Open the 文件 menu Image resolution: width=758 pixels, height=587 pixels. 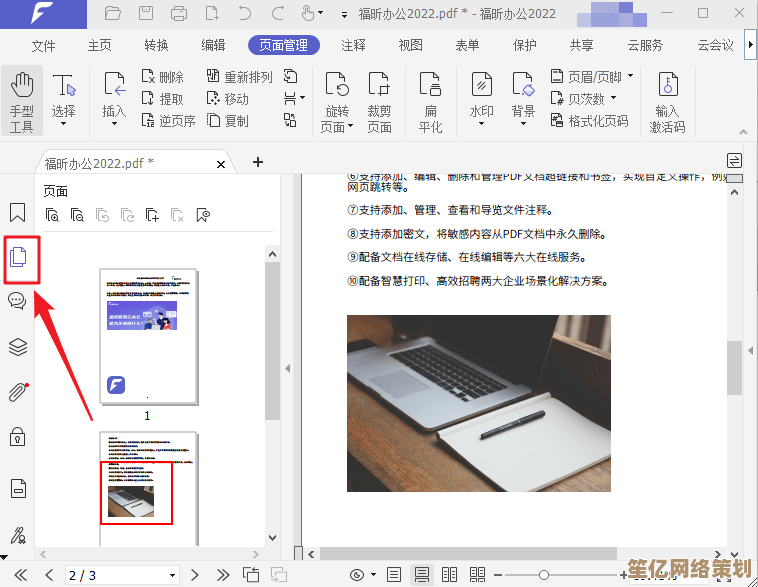point(43,45)
